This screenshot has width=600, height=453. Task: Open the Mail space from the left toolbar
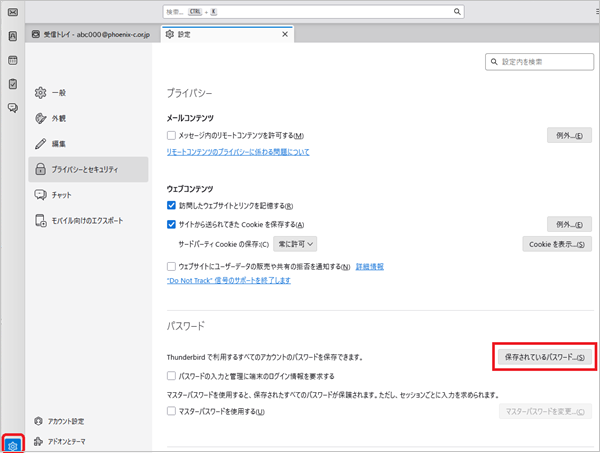coord(12,12)
